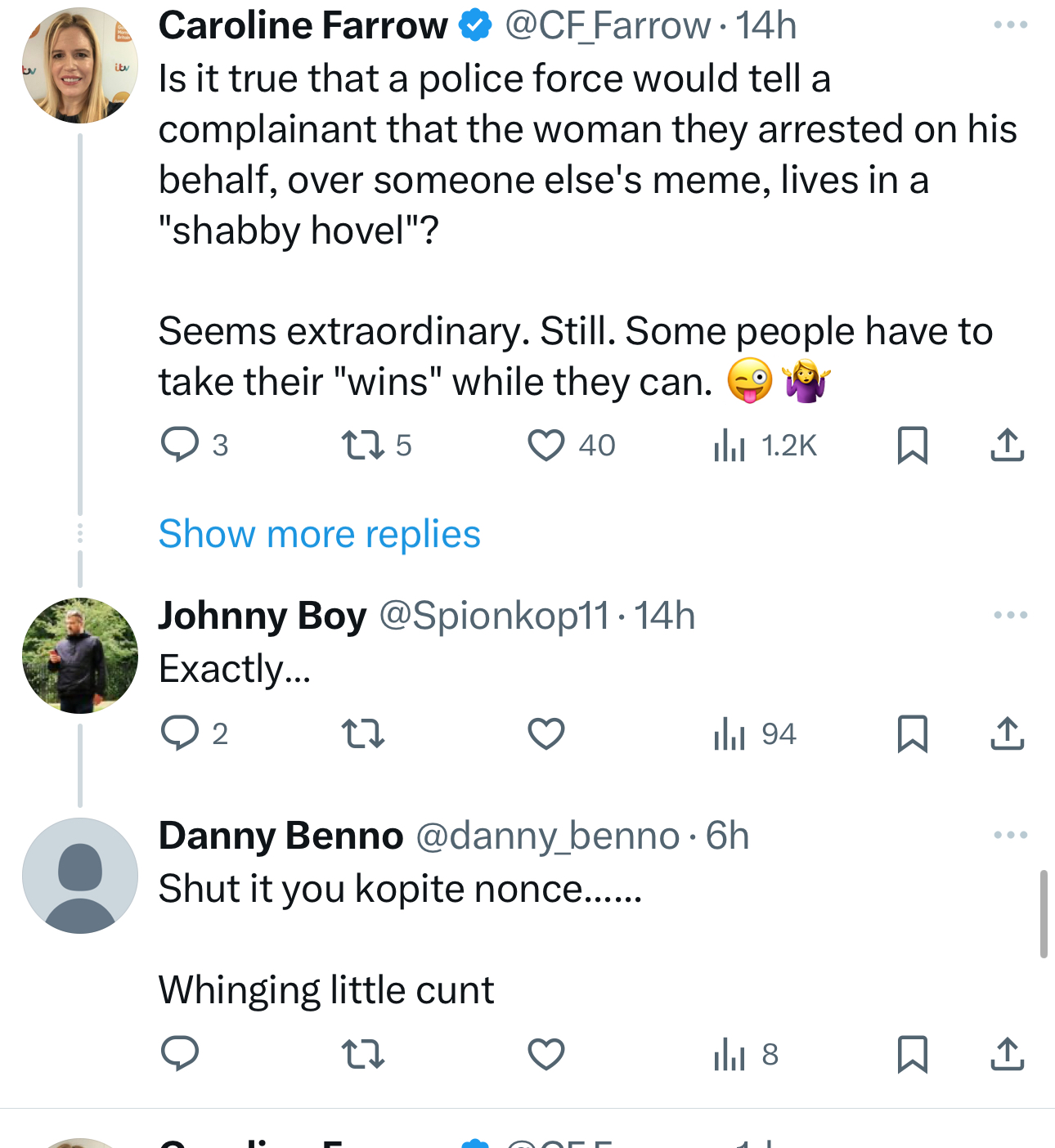Viewport: 1055px width, 1148px height.
Task: Share Caroline Farrow's tweet
Action: pos(1007,446)
